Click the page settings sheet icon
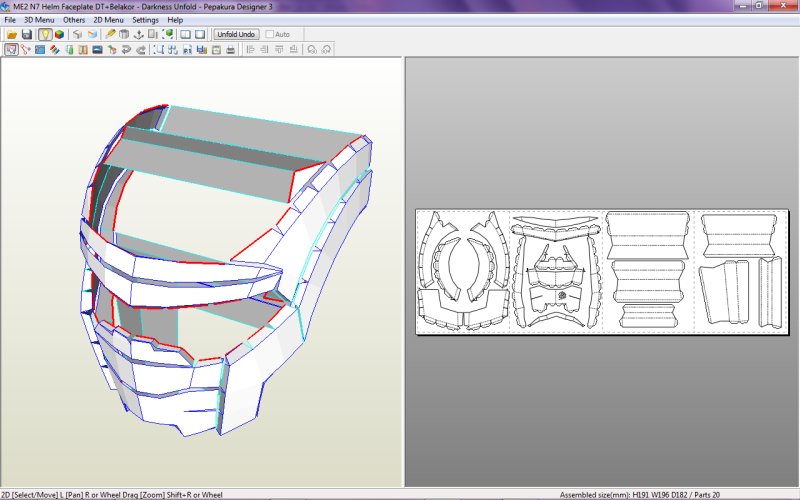Image resolution: width=800 pixels, height=500 pixels. click(x=216, y=49)
